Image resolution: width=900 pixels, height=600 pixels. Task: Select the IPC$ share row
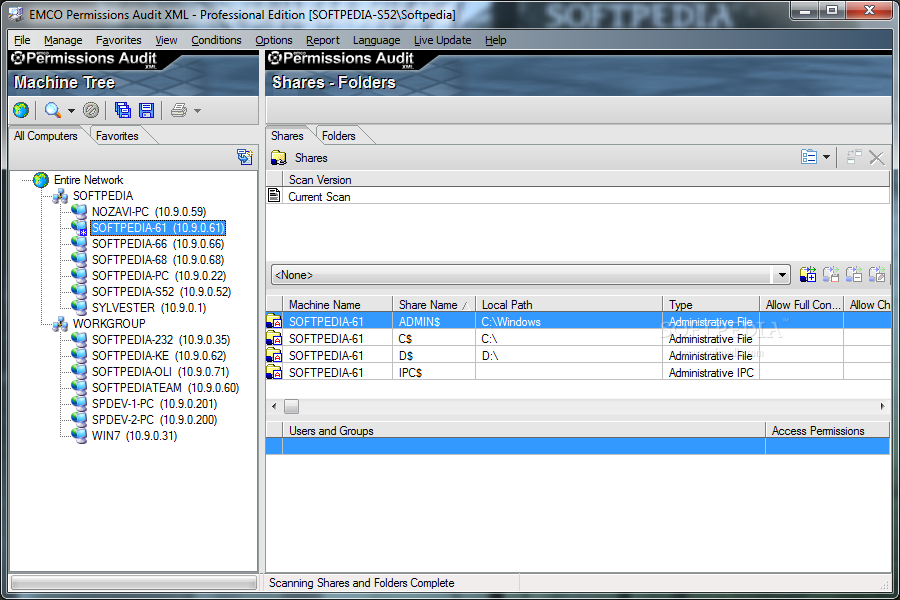[578, 373]
